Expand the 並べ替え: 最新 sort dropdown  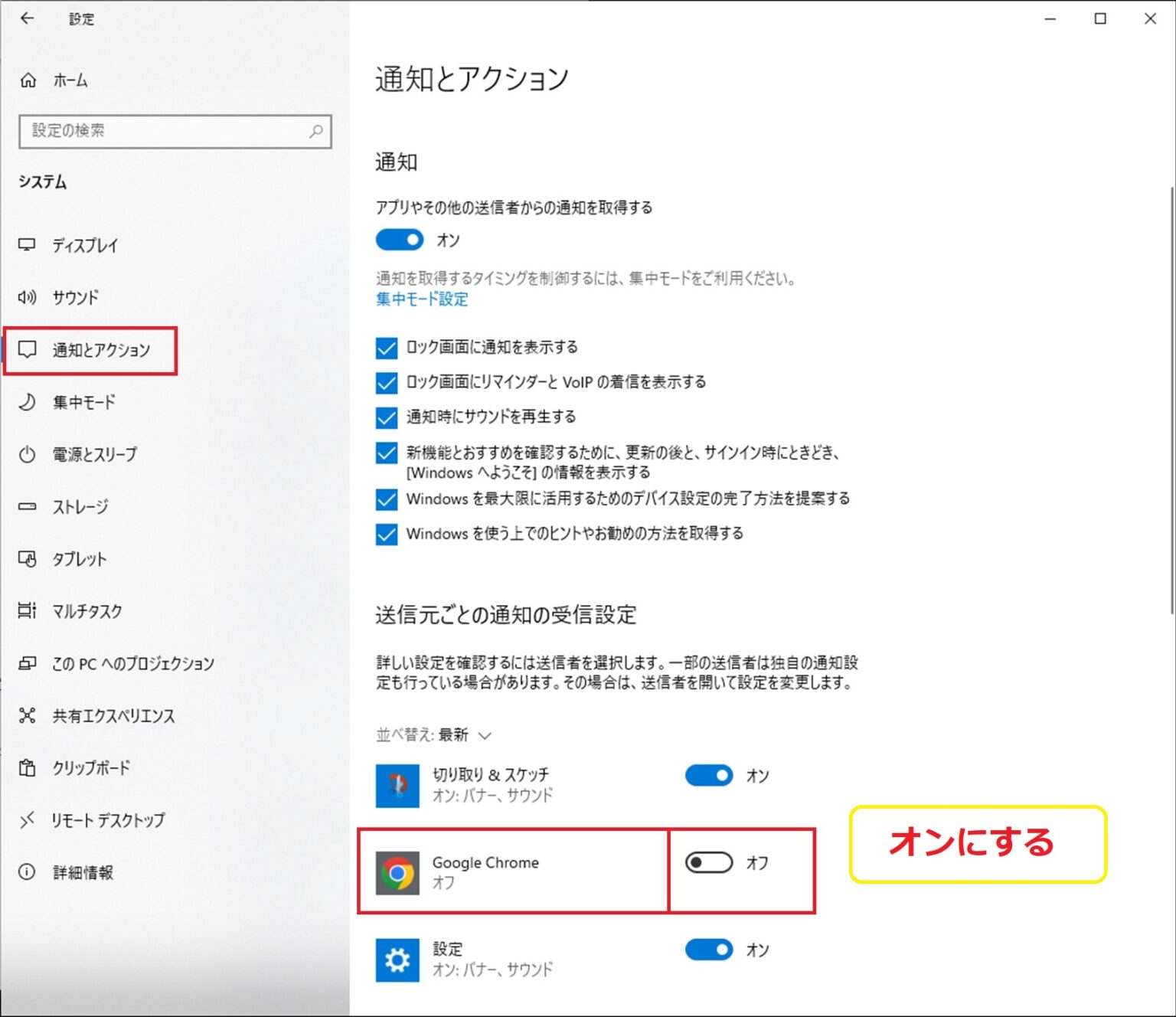click(434, 735)
